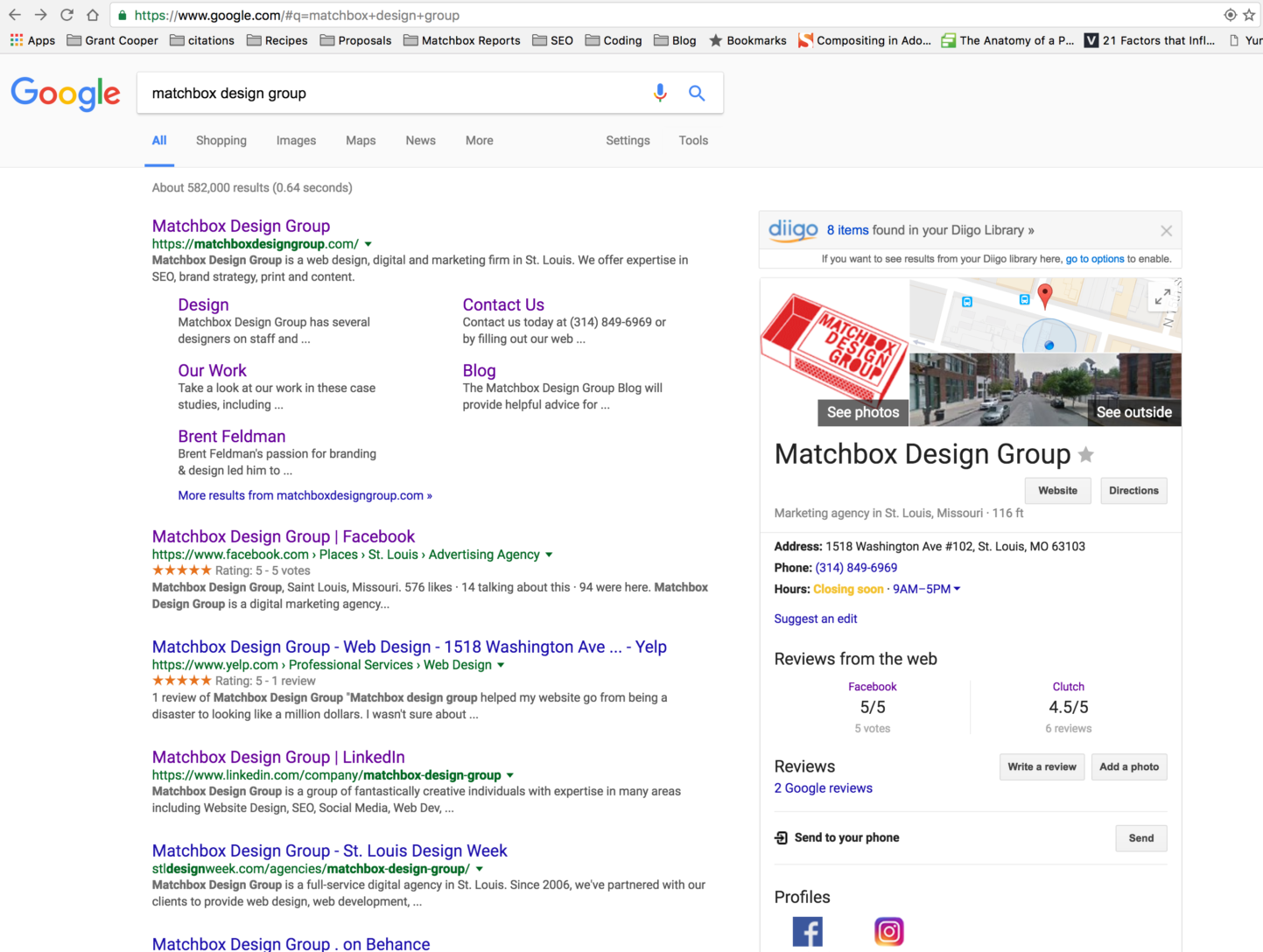Click the go to options Diigo link

pos(1095,259)
